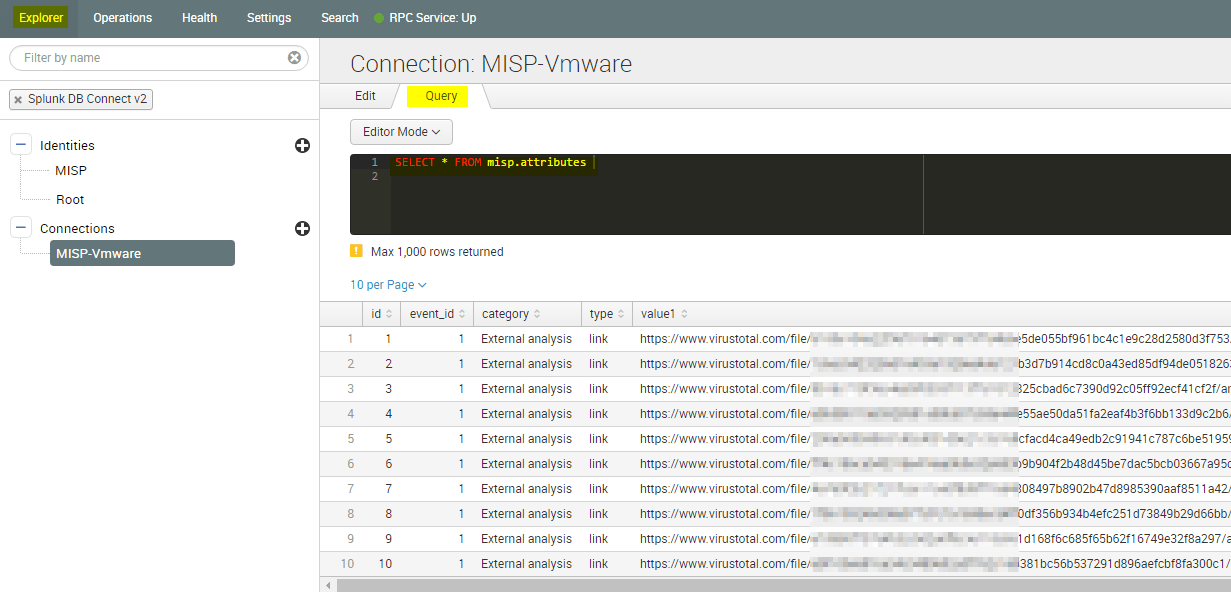Change the 10 per Page setting
This screenshot has width=1231, height=592.
point(388,285)
